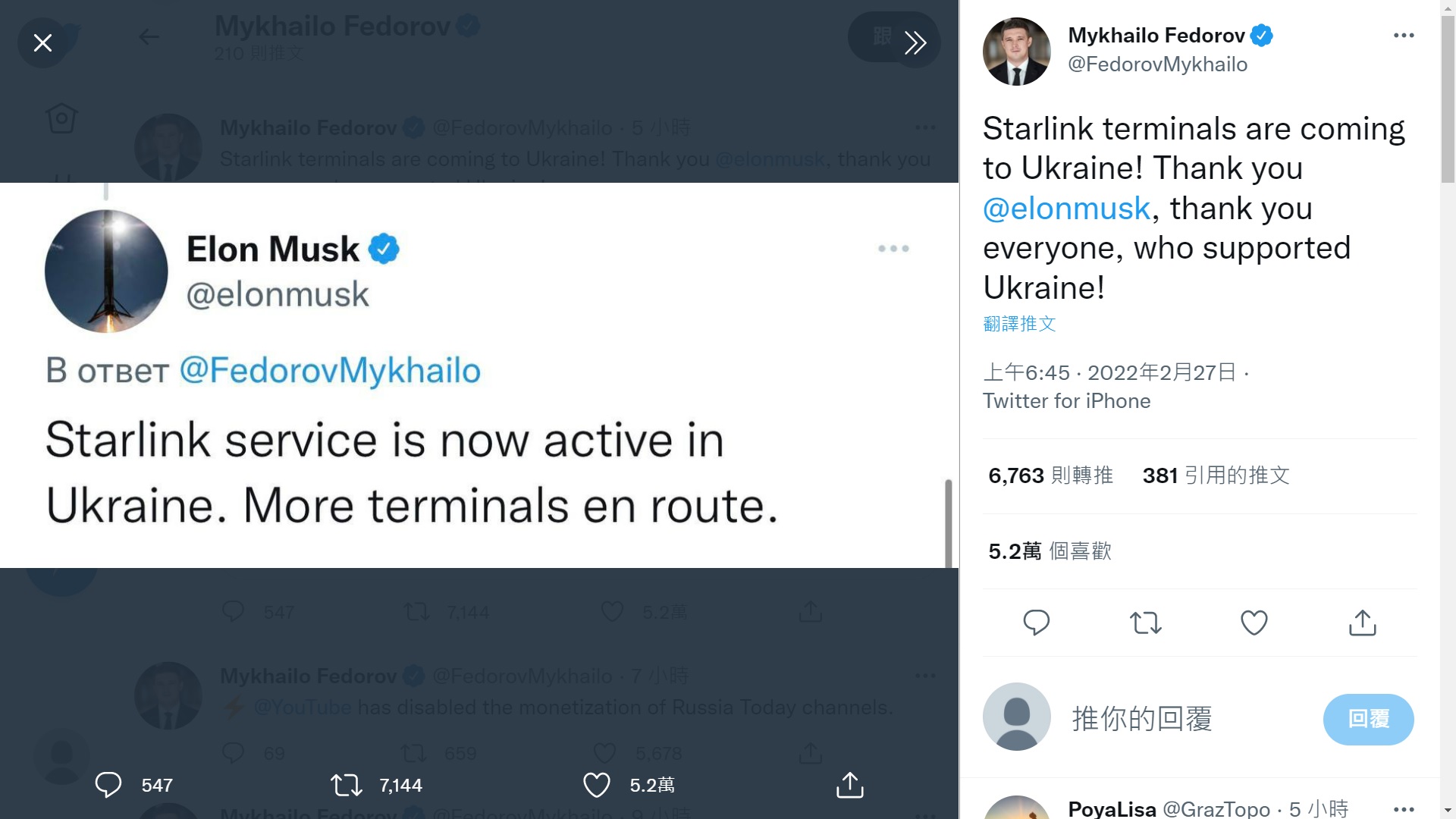View the 381 quote tweets
This screenshot has height=819, width=1456.
[1216, 475]
